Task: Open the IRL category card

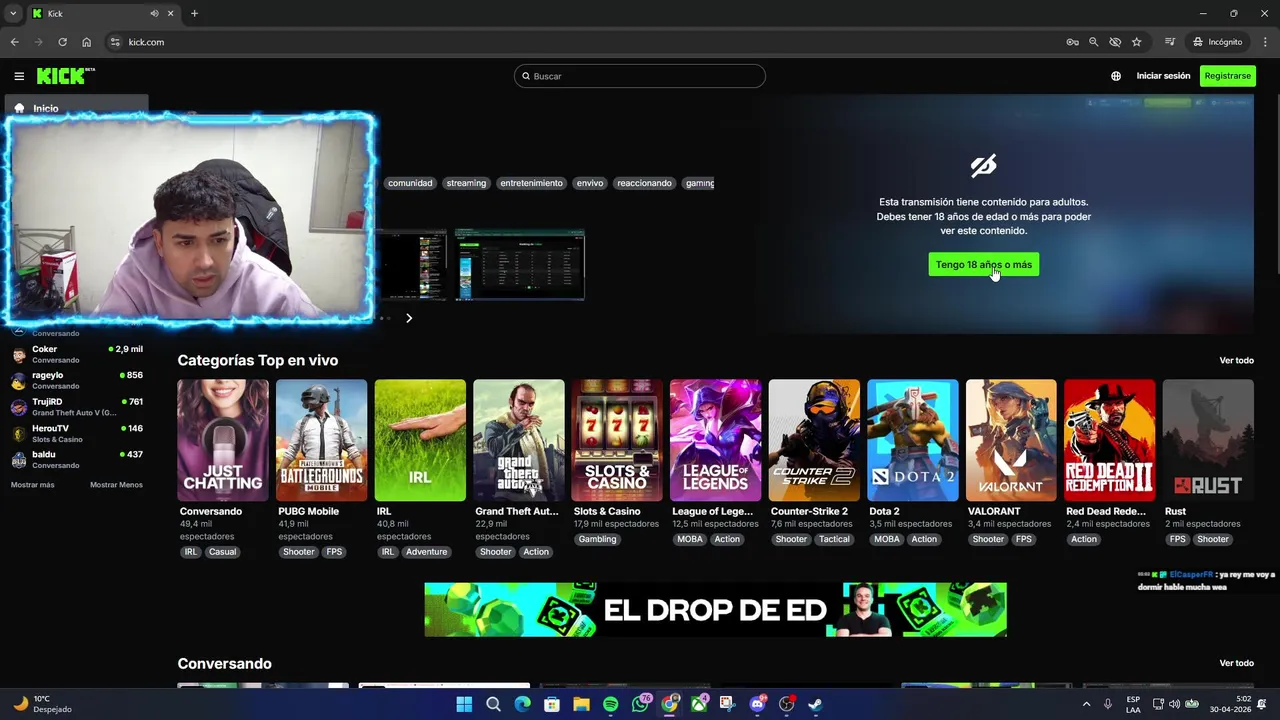Action: [x=420, y=440]
